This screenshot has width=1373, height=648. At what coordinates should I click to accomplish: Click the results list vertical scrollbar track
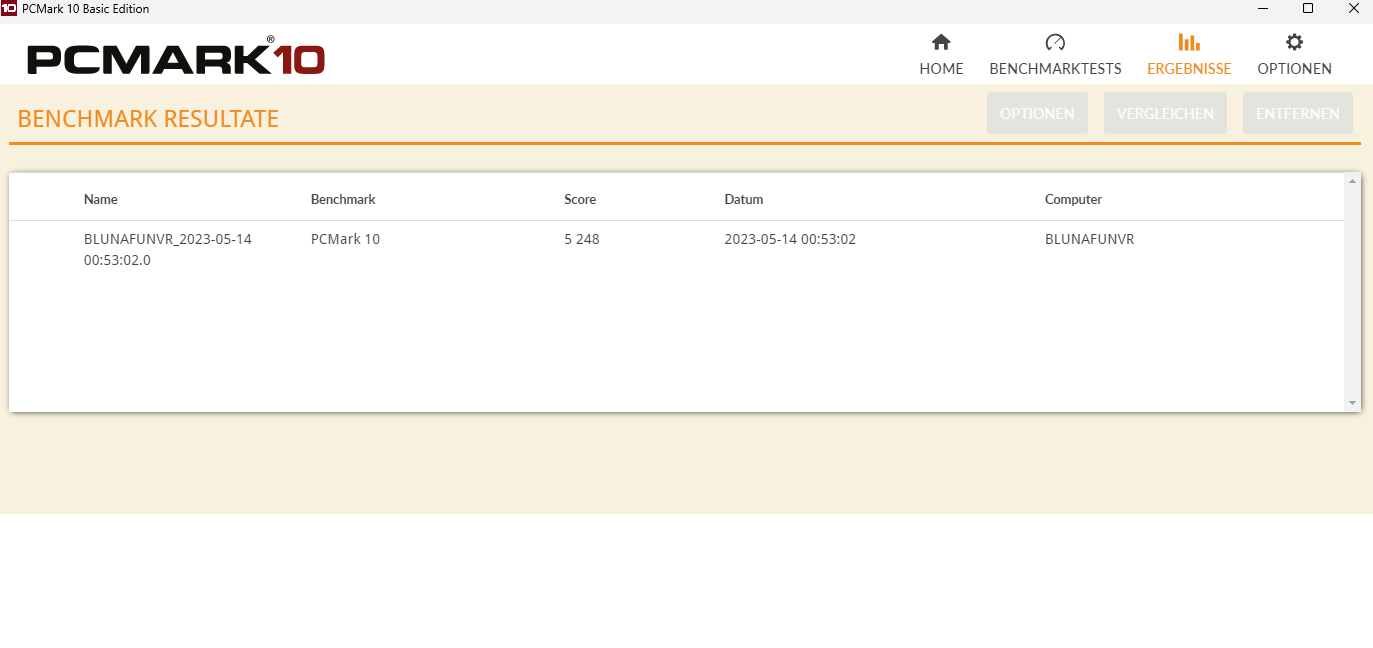pyautogui.click(x=1352, y=292)
